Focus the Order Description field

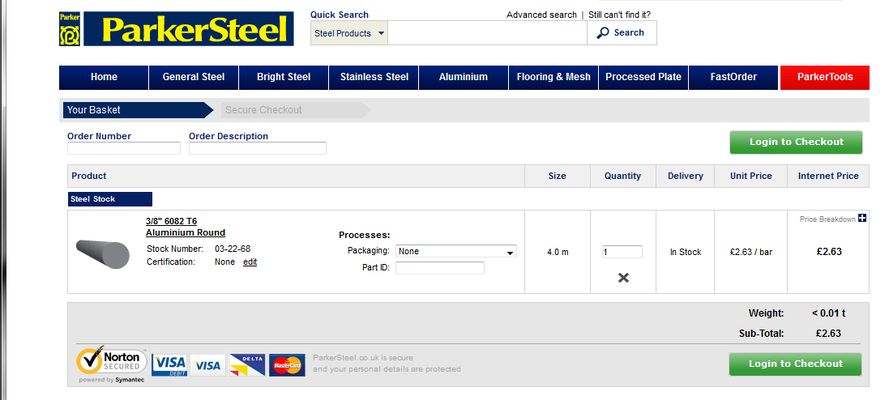[x=257, y=149]
